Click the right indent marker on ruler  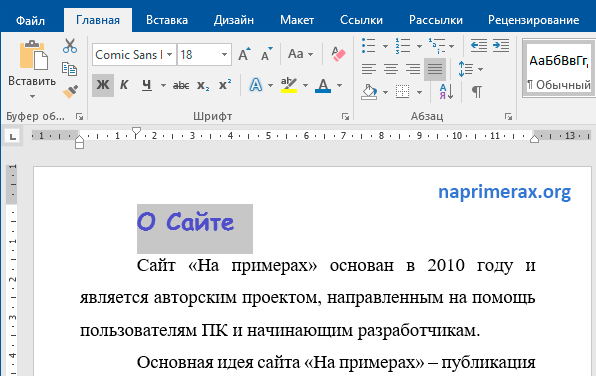tap(534, 139)
